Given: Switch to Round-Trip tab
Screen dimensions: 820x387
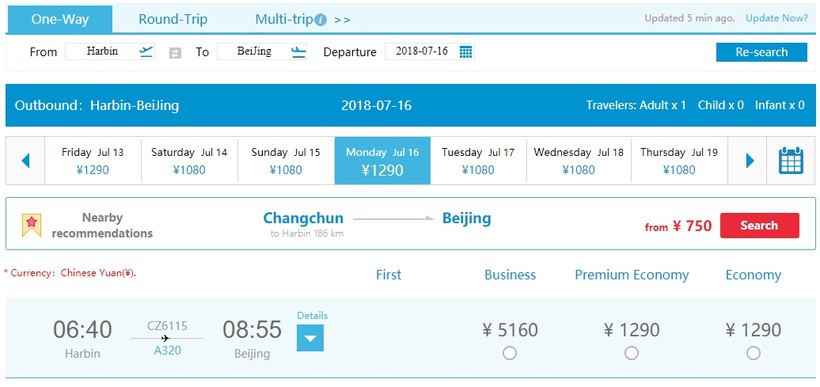Looking at the screenshot, I should pos(173,20).
